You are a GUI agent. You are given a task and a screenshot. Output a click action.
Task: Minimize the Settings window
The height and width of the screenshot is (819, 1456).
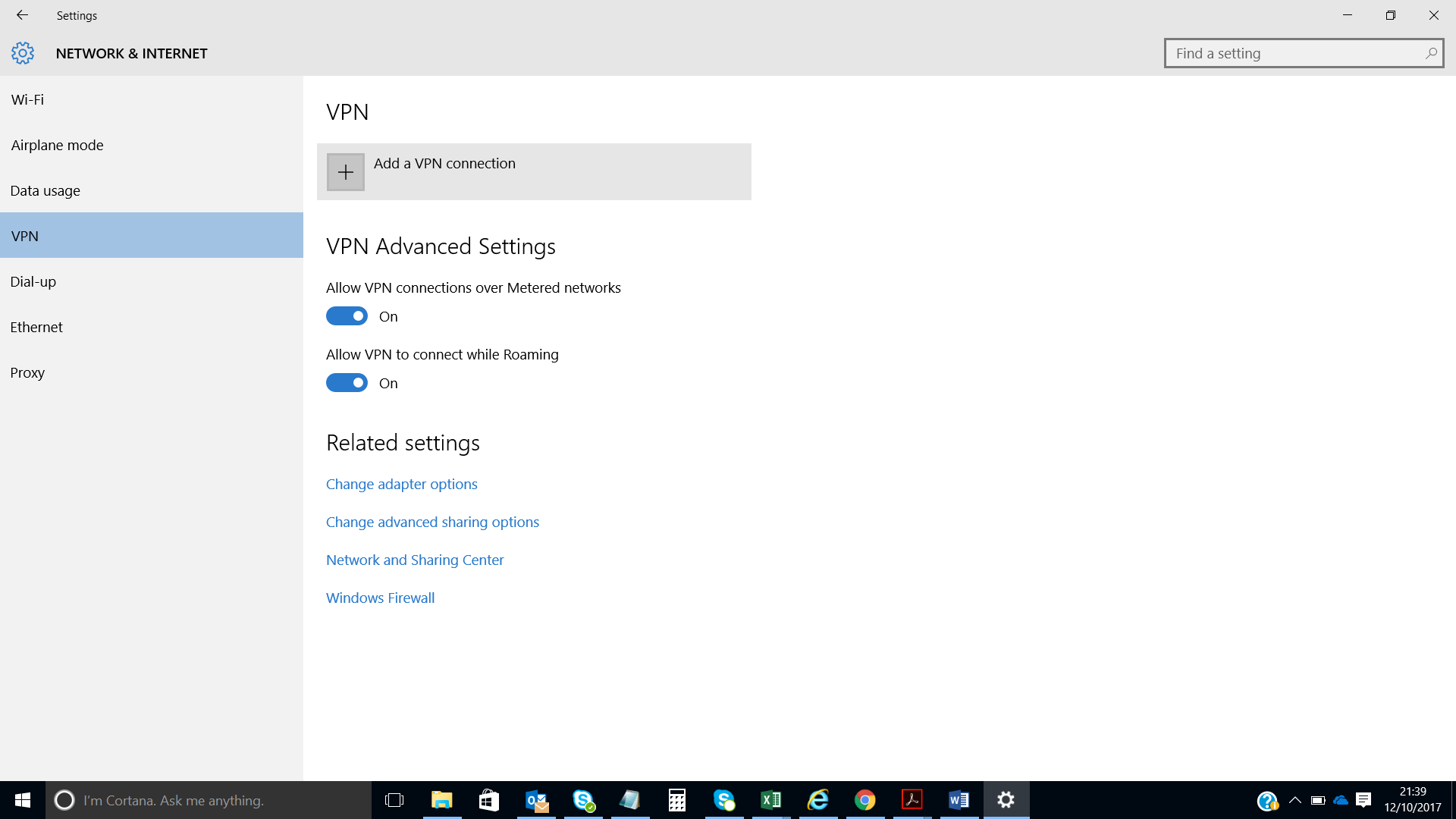[1348, 15]
